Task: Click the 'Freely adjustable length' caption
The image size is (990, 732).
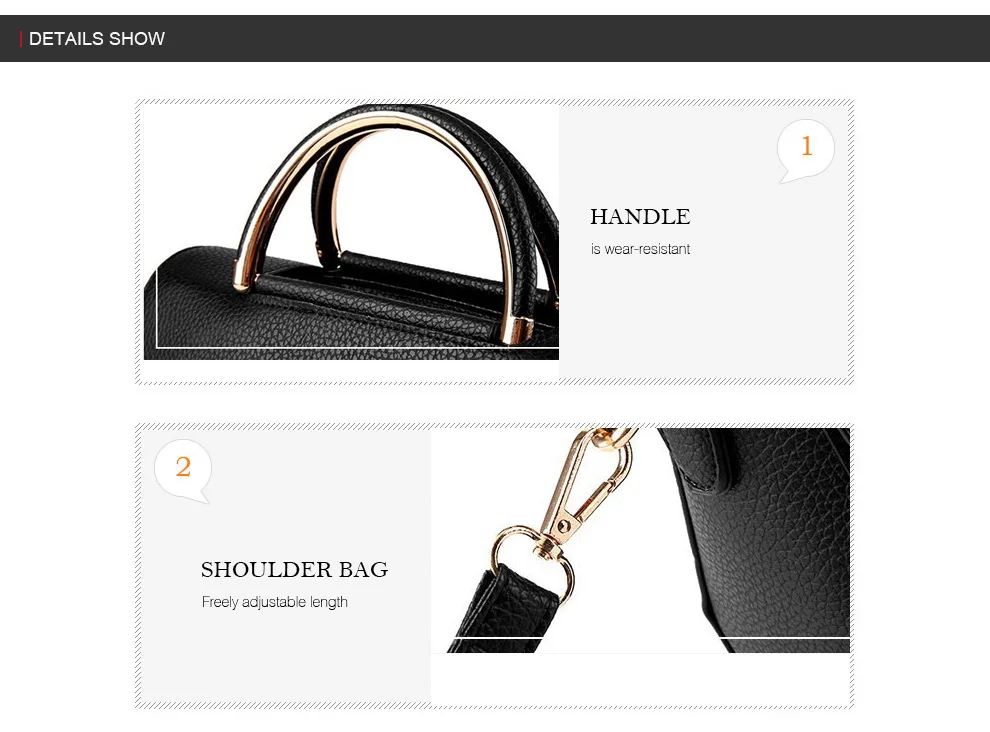Action: tap(275, 602)
